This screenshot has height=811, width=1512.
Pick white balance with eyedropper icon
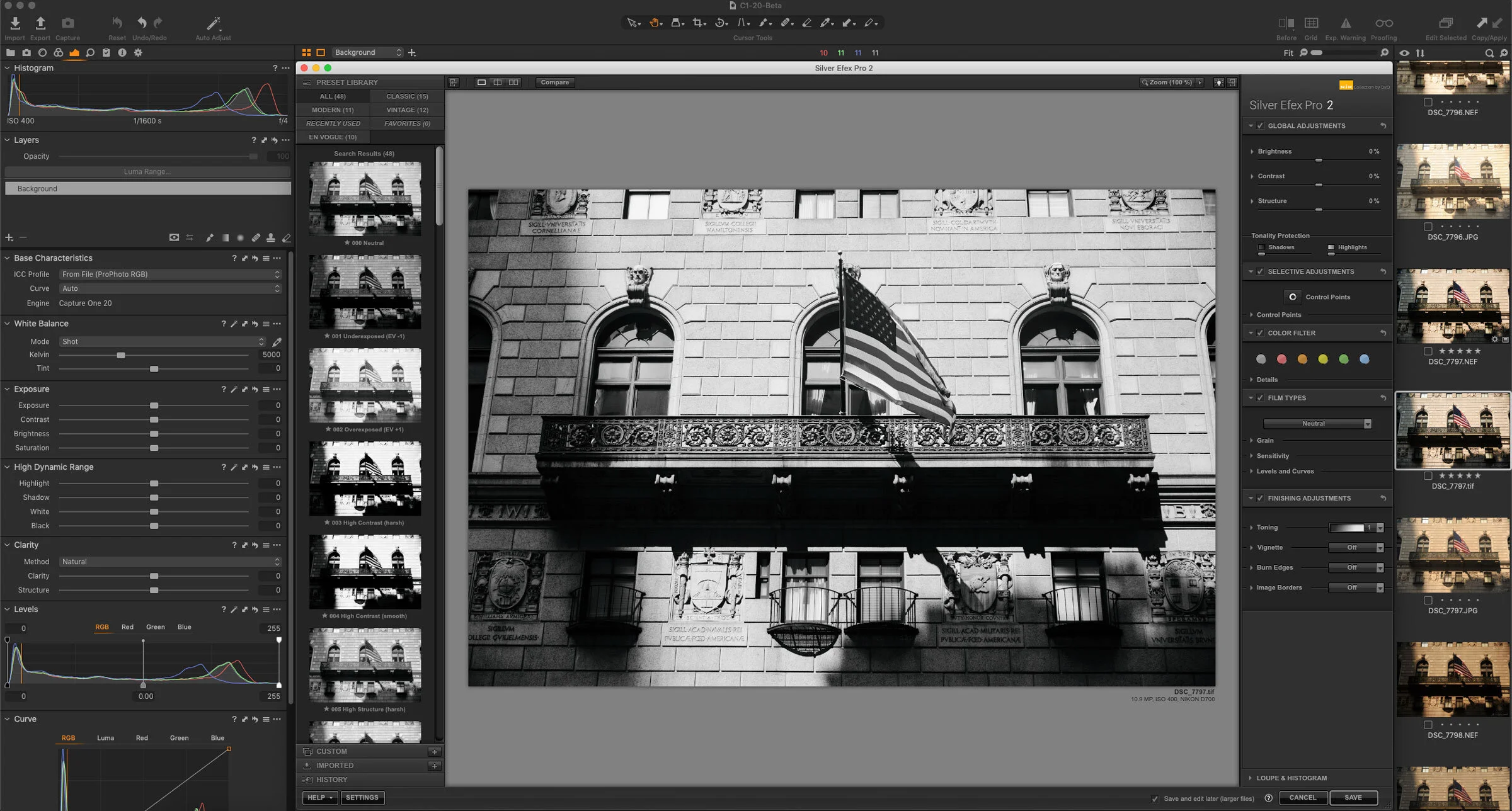point(277,342)
